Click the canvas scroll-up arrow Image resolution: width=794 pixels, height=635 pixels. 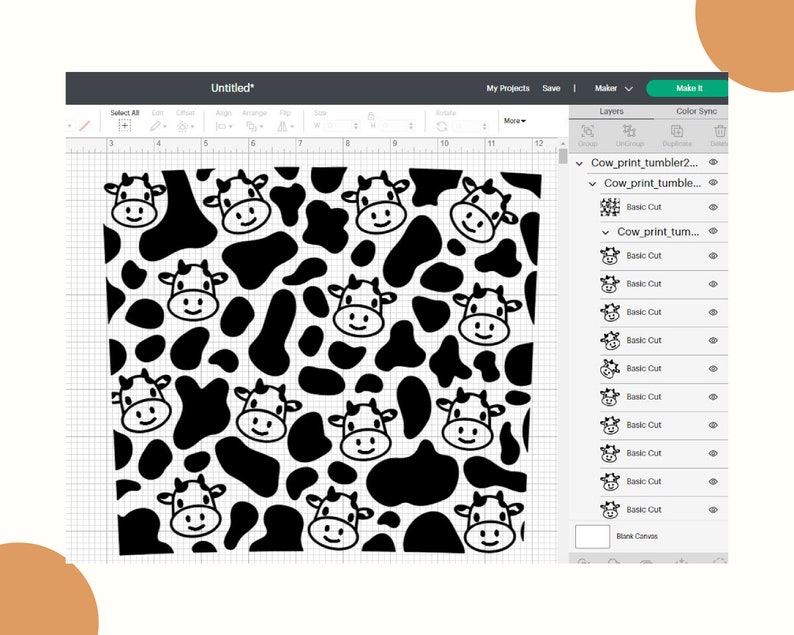coord(563,143)
